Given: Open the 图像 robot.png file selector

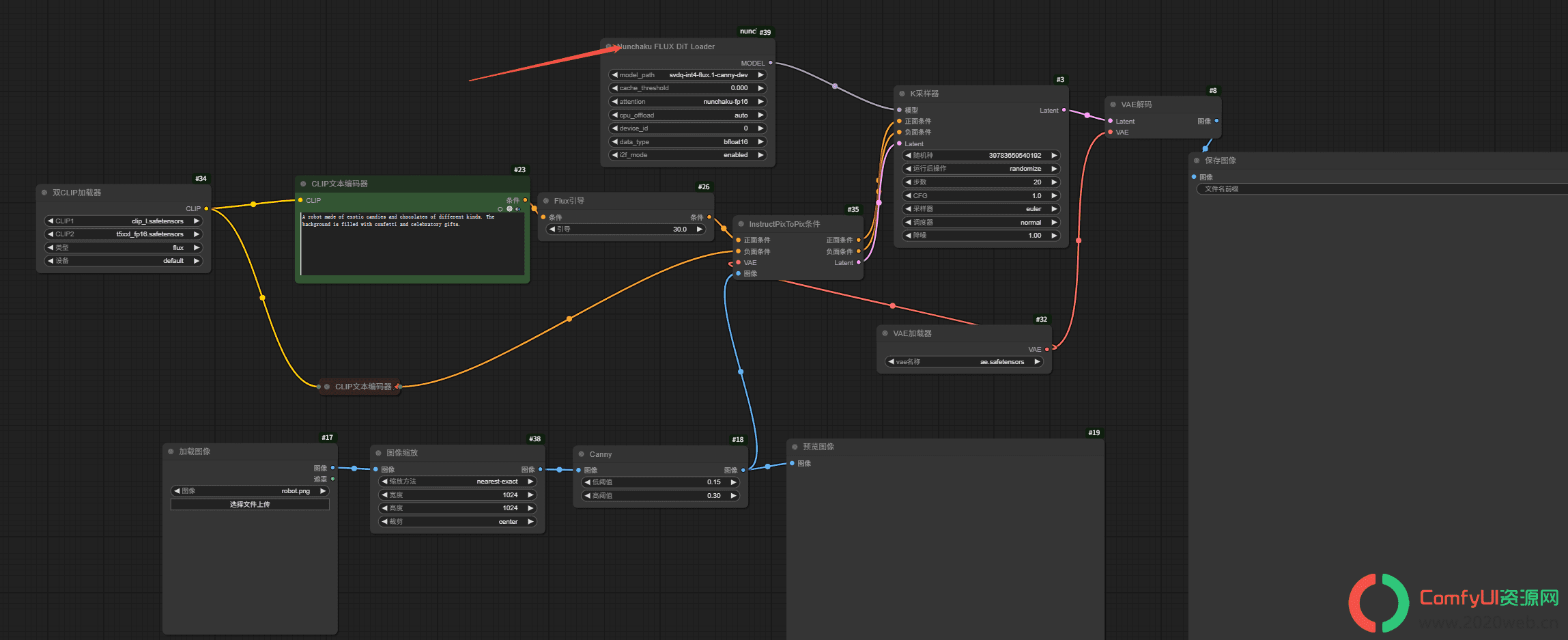Looking at the screenshot, I should (x=250, y=491).
